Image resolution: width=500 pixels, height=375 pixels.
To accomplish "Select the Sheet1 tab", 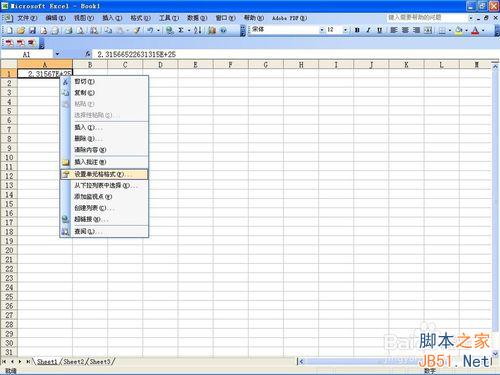I will [47, 361].
